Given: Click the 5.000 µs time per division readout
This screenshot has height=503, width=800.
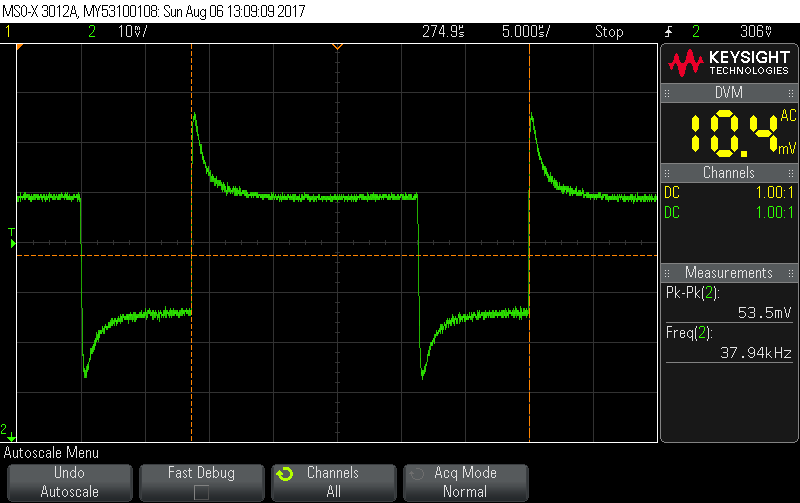Looking at the screenshot, I should tap(524, 32).
